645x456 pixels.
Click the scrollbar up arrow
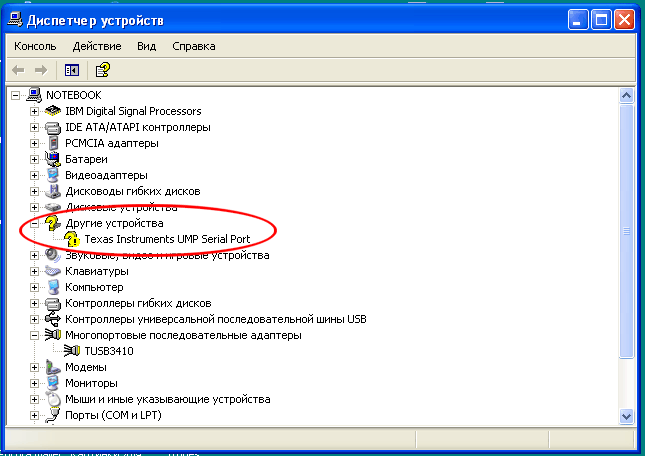tap(626, 96)
